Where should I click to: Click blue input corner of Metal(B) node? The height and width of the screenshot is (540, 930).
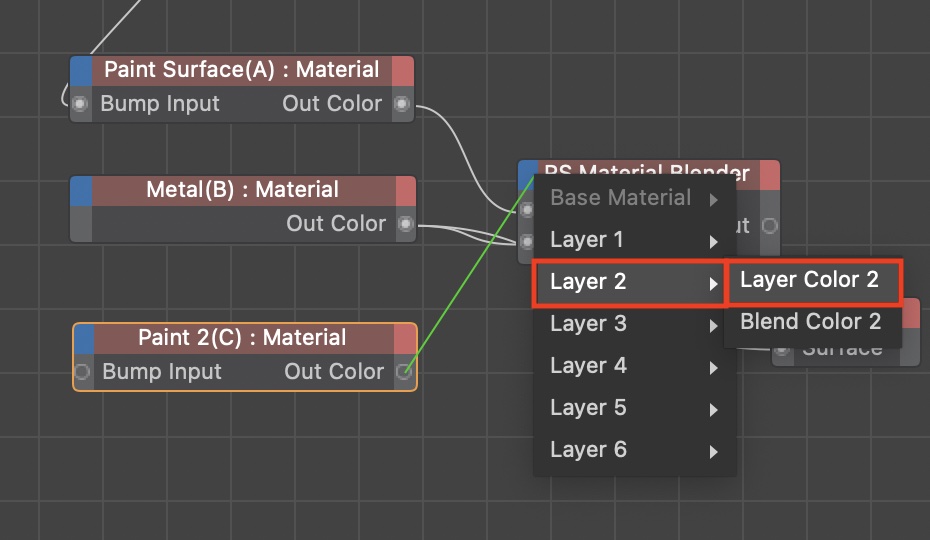pos(81,190)
